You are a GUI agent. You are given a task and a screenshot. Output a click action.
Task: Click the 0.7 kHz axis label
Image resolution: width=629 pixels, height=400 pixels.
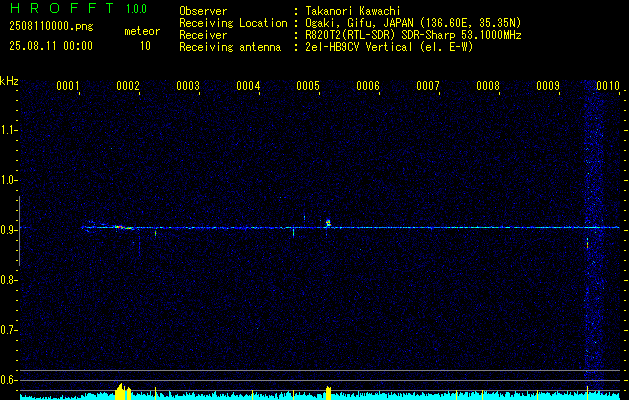pos(8,330)
